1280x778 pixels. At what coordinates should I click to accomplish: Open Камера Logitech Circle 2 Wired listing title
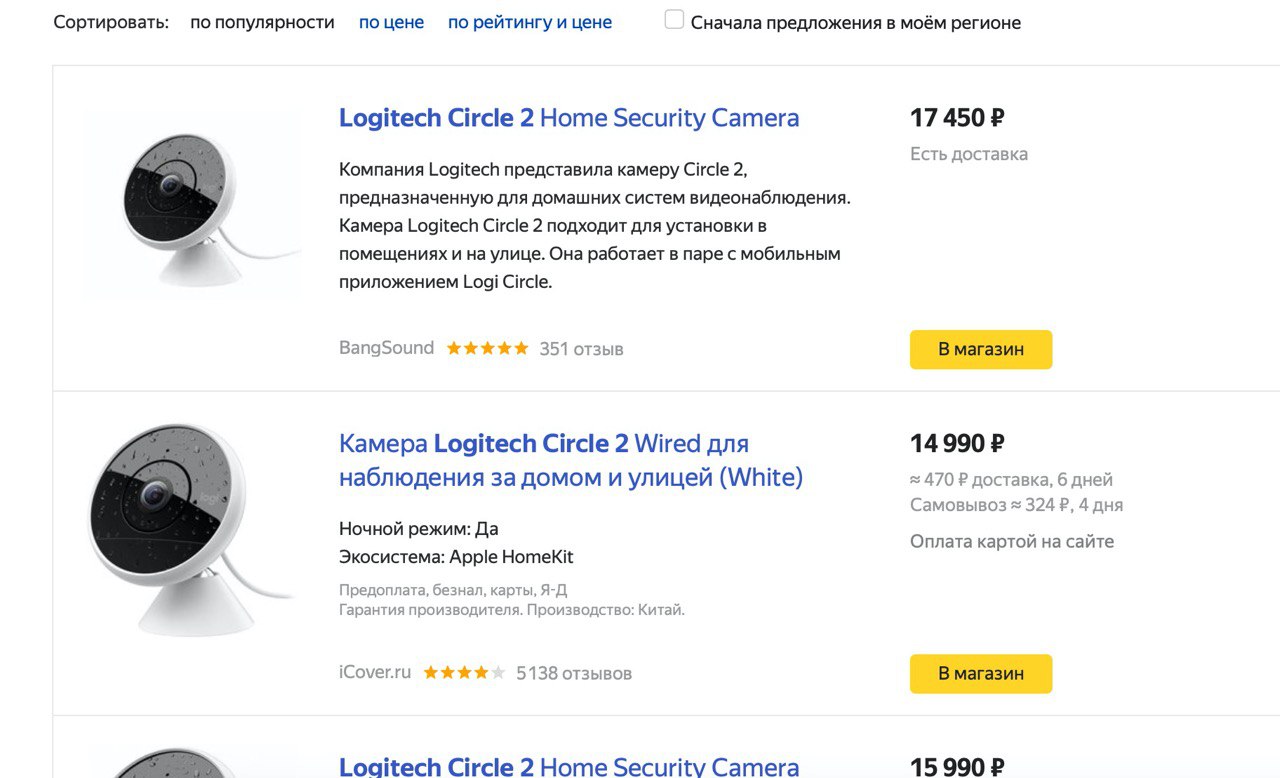pos(571,460)
